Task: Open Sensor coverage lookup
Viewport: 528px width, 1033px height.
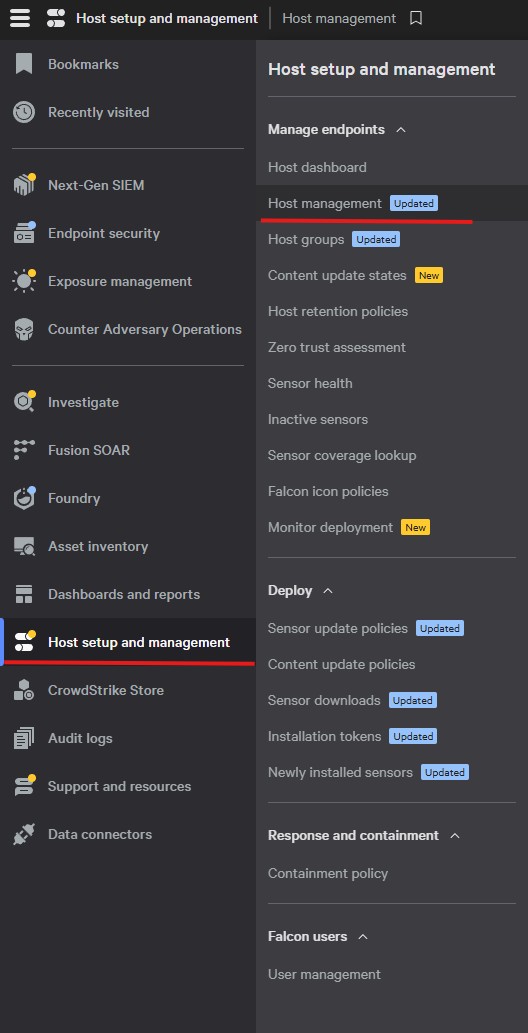Action: coord(341,455)
